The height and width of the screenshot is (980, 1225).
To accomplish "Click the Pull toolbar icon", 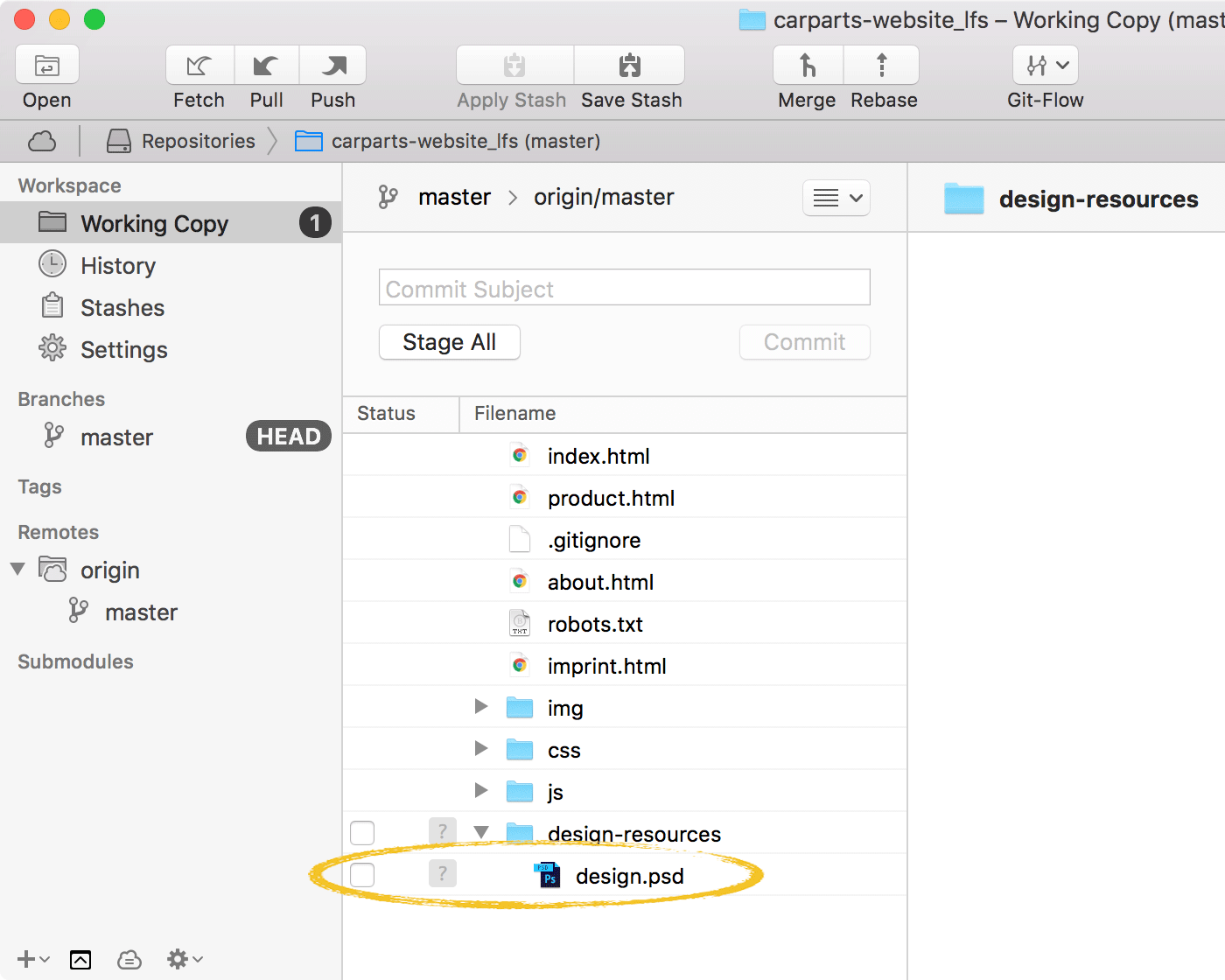I will 266,66.
